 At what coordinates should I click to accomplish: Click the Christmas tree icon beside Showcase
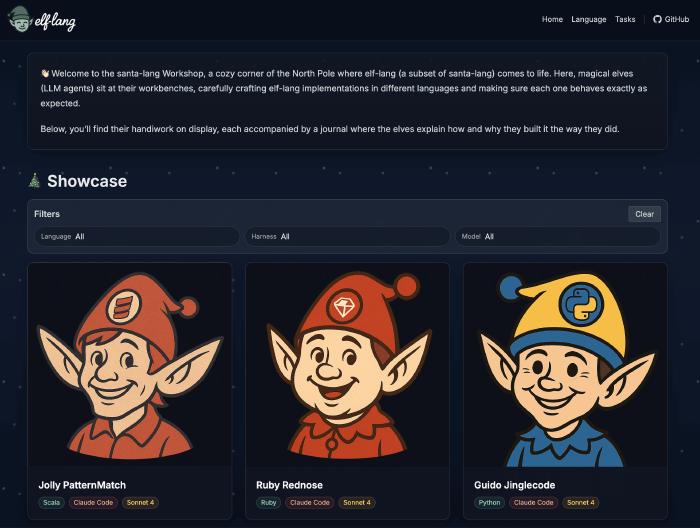coord(34,181)
